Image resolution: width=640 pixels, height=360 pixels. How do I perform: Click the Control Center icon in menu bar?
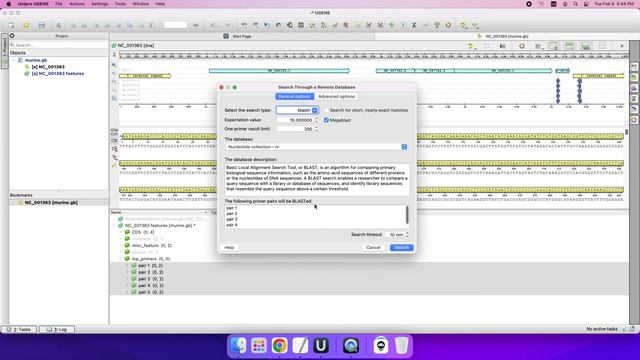point(586,4)
